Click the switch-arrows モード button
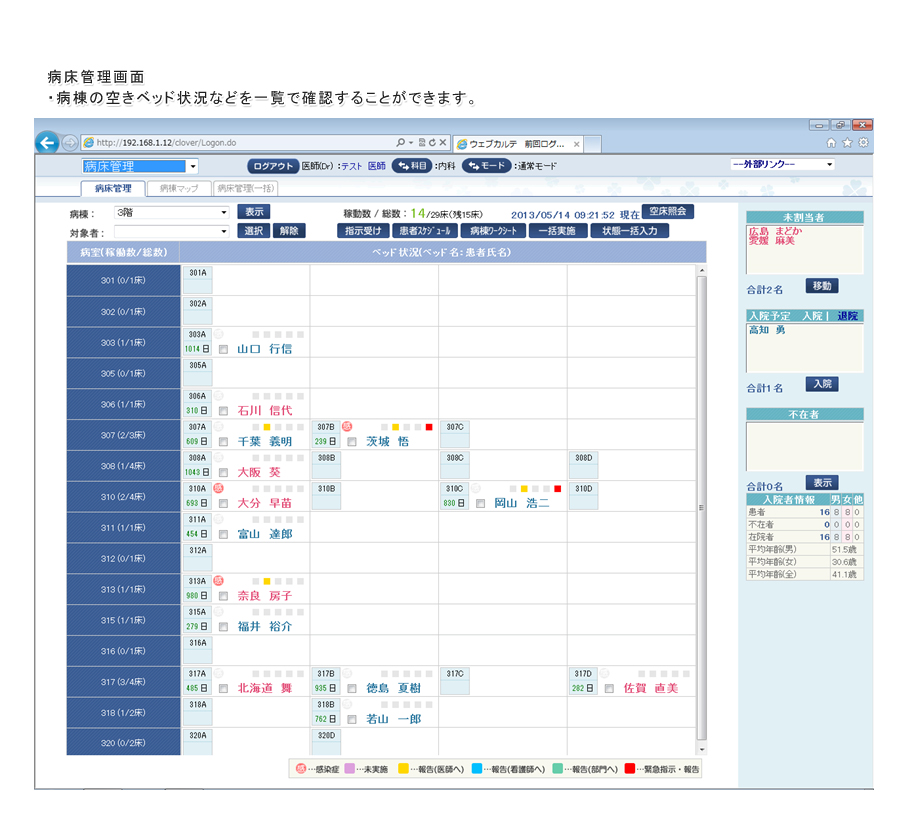921x822 pixels. click(487, 166)
